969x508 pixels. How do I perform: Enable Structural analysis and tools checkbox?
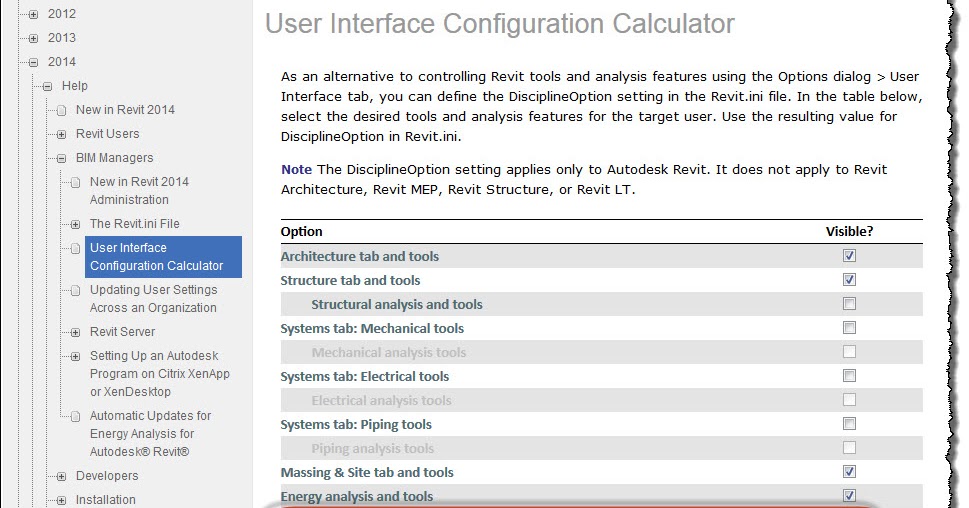coord(849,304)
